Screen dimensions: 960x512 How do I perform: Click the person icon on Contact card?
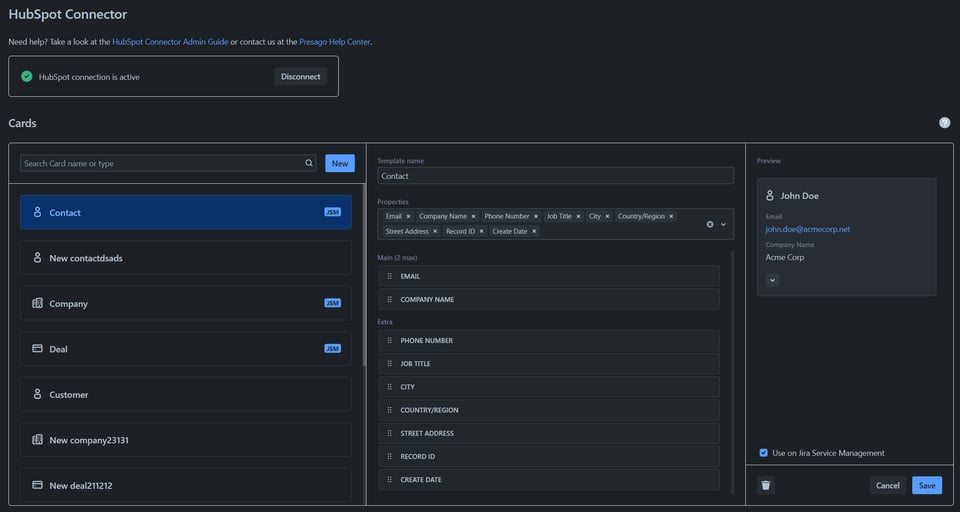click(x=37, y=212)
